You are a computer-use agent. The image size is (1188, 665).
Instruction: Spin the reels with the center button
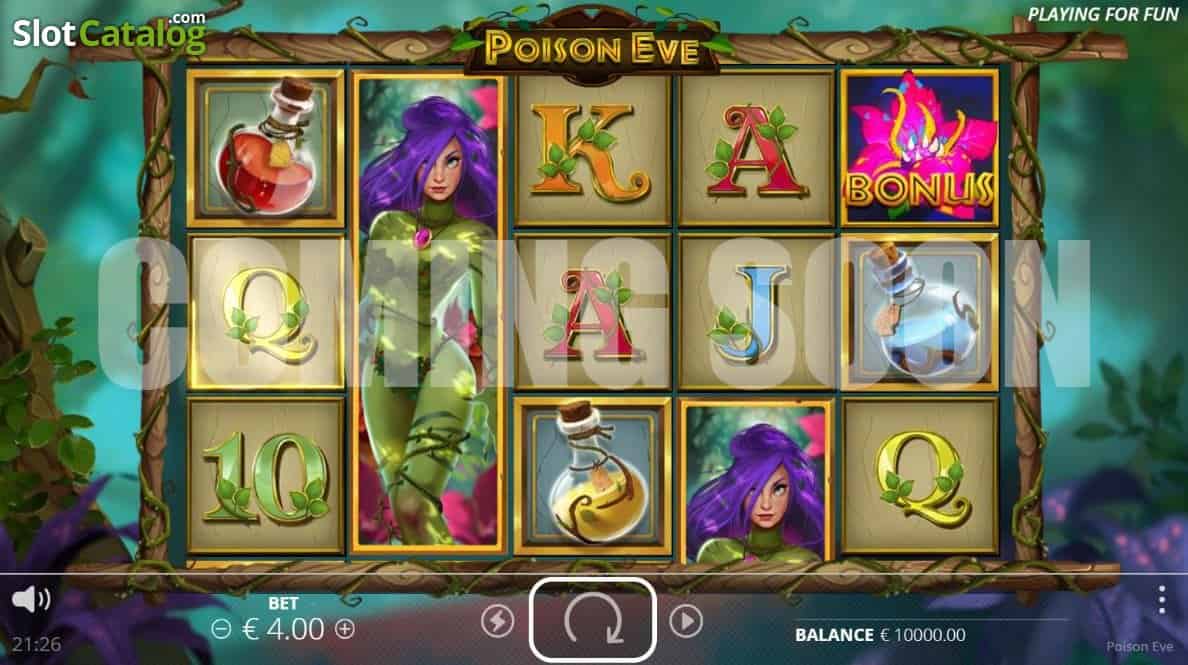(x=592, y=620)
